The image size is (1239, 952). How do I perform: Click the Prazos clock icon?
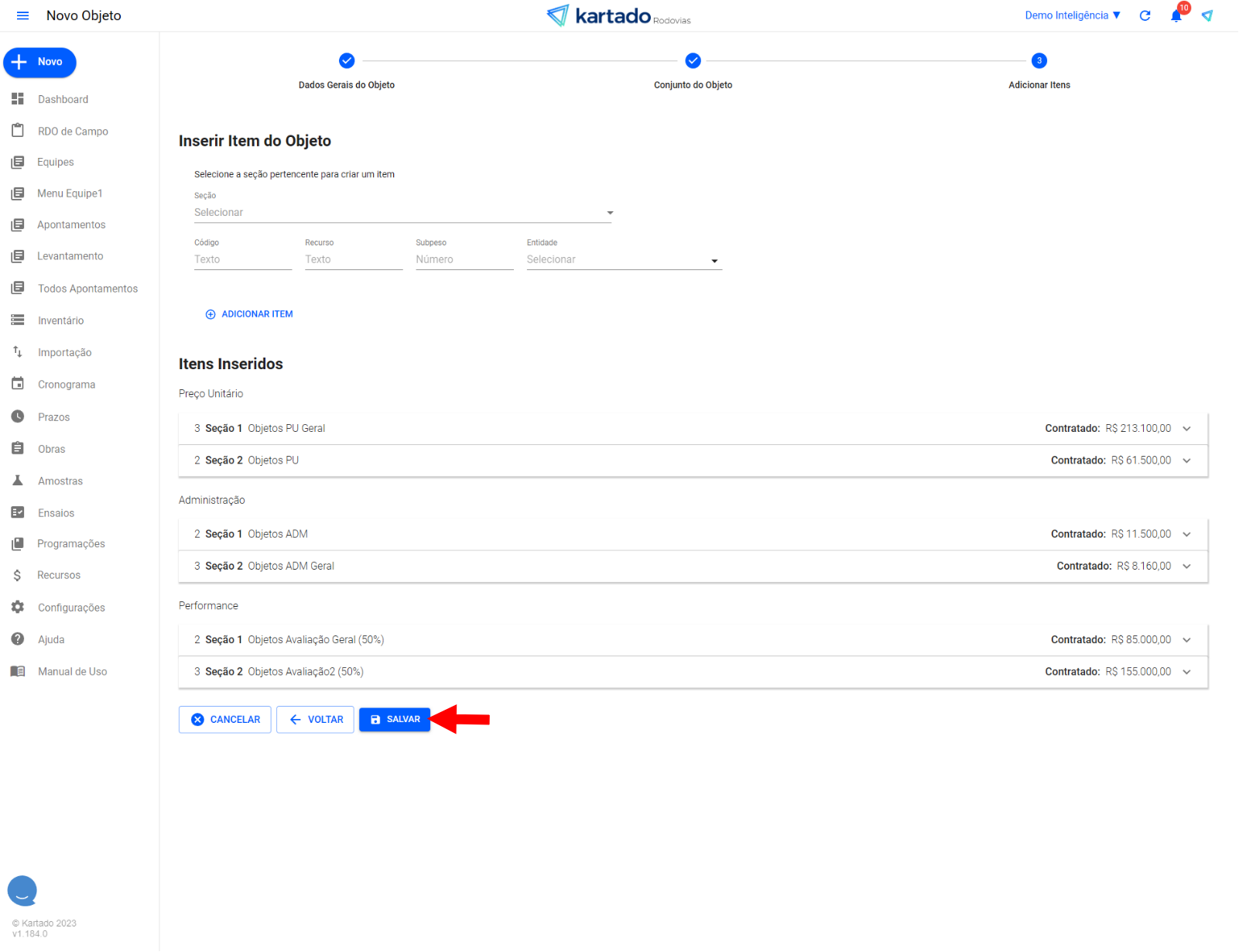[18, 416]
